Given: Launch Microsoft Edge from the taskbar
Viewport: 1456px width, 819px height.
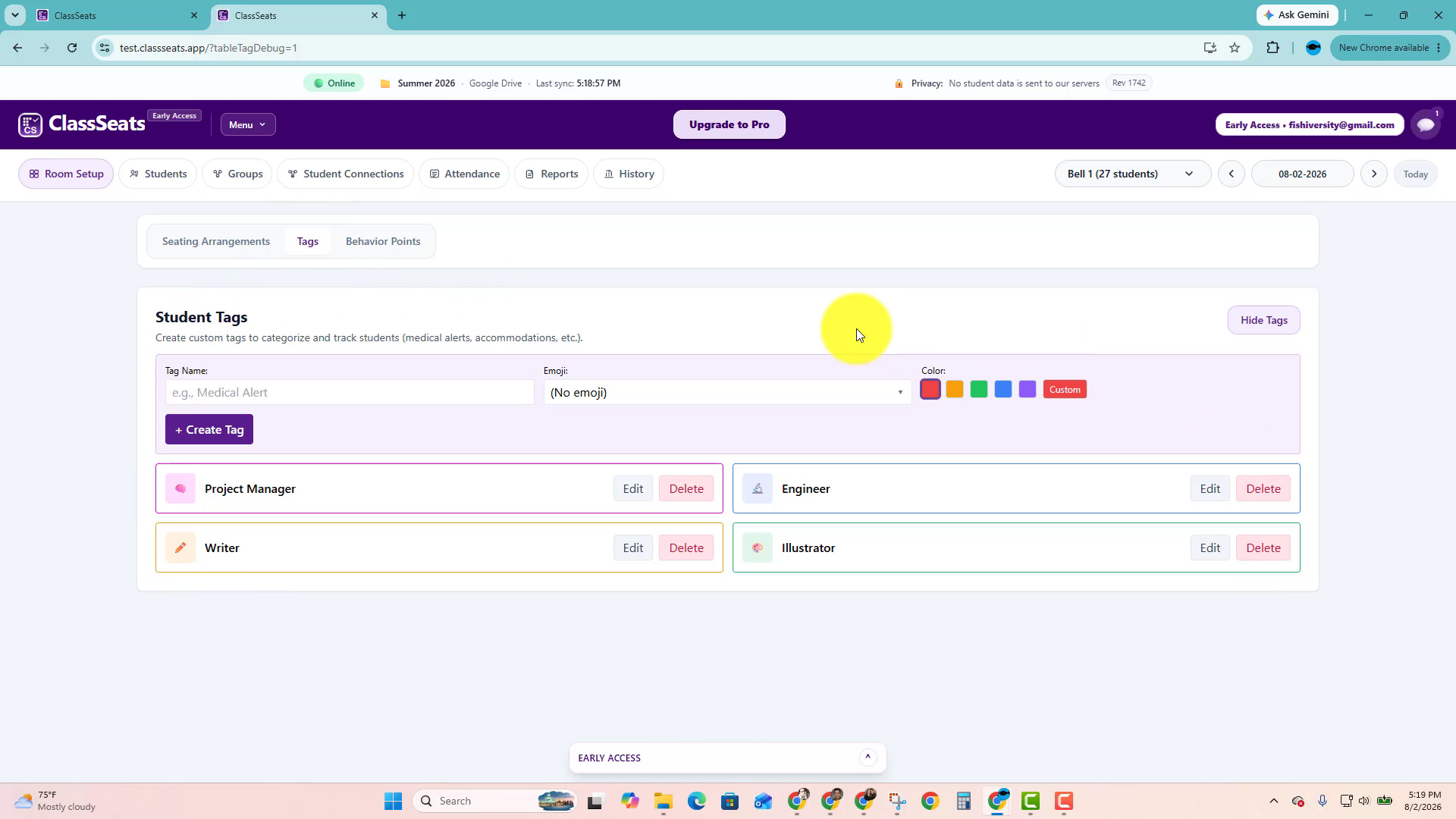Looking at the screenshot, I should (697, 801).
